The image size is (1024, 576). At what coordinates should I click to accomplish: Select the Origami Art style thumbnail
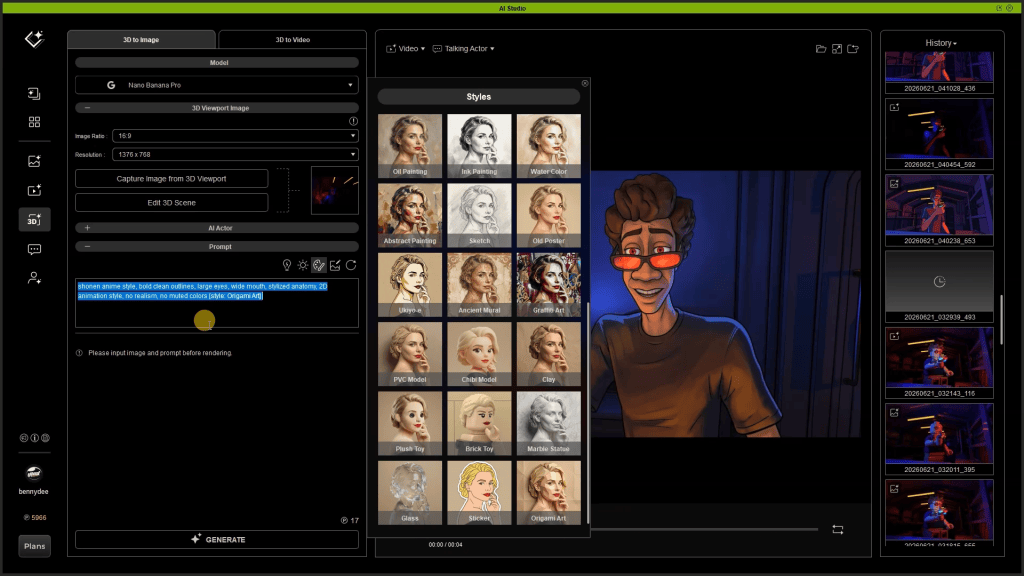click(x=549, y=492)
